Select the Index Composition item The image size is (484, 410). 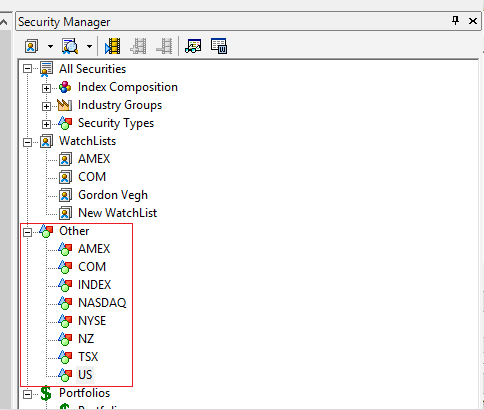coord(128,87)
